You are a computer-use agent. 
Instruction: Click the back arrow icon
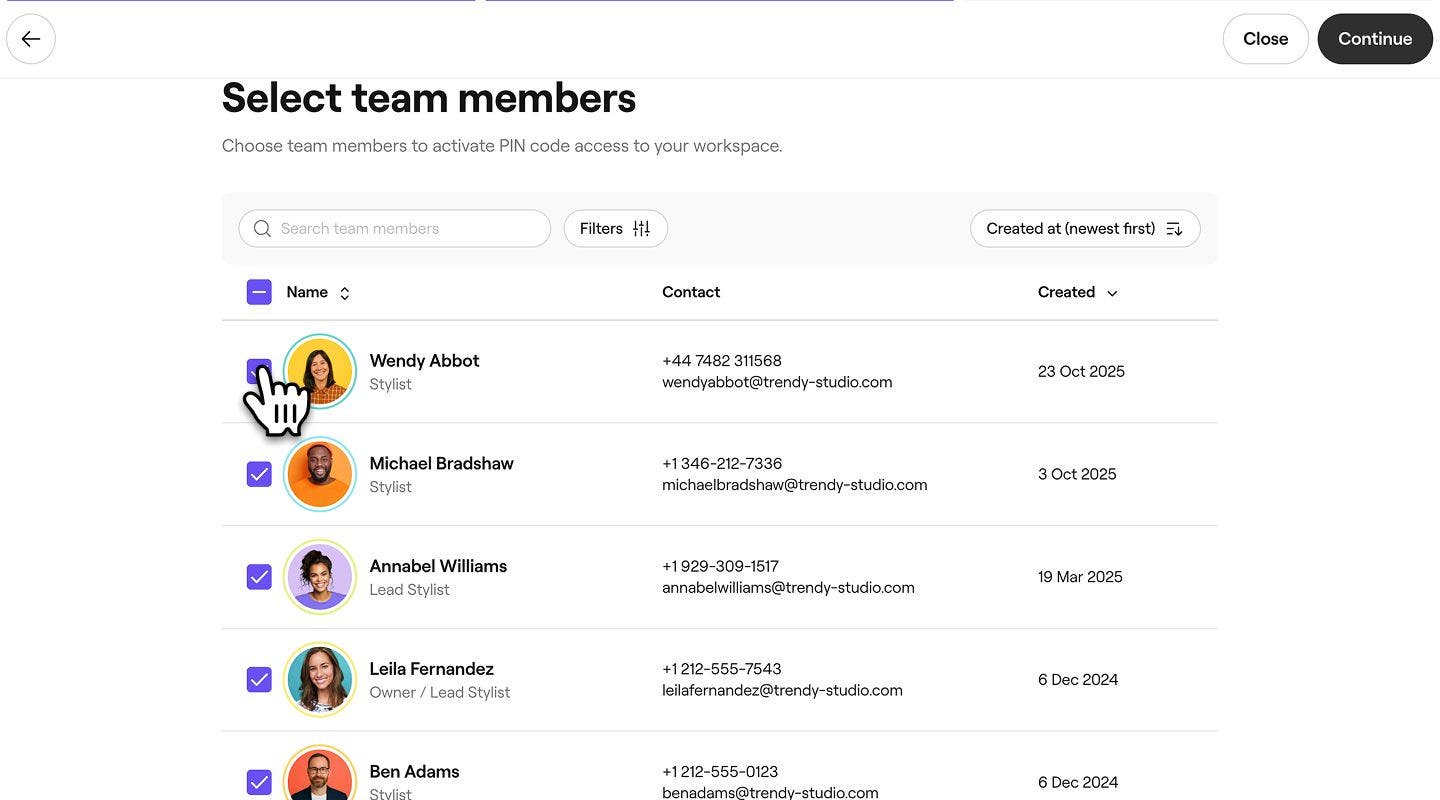[31, 39]
